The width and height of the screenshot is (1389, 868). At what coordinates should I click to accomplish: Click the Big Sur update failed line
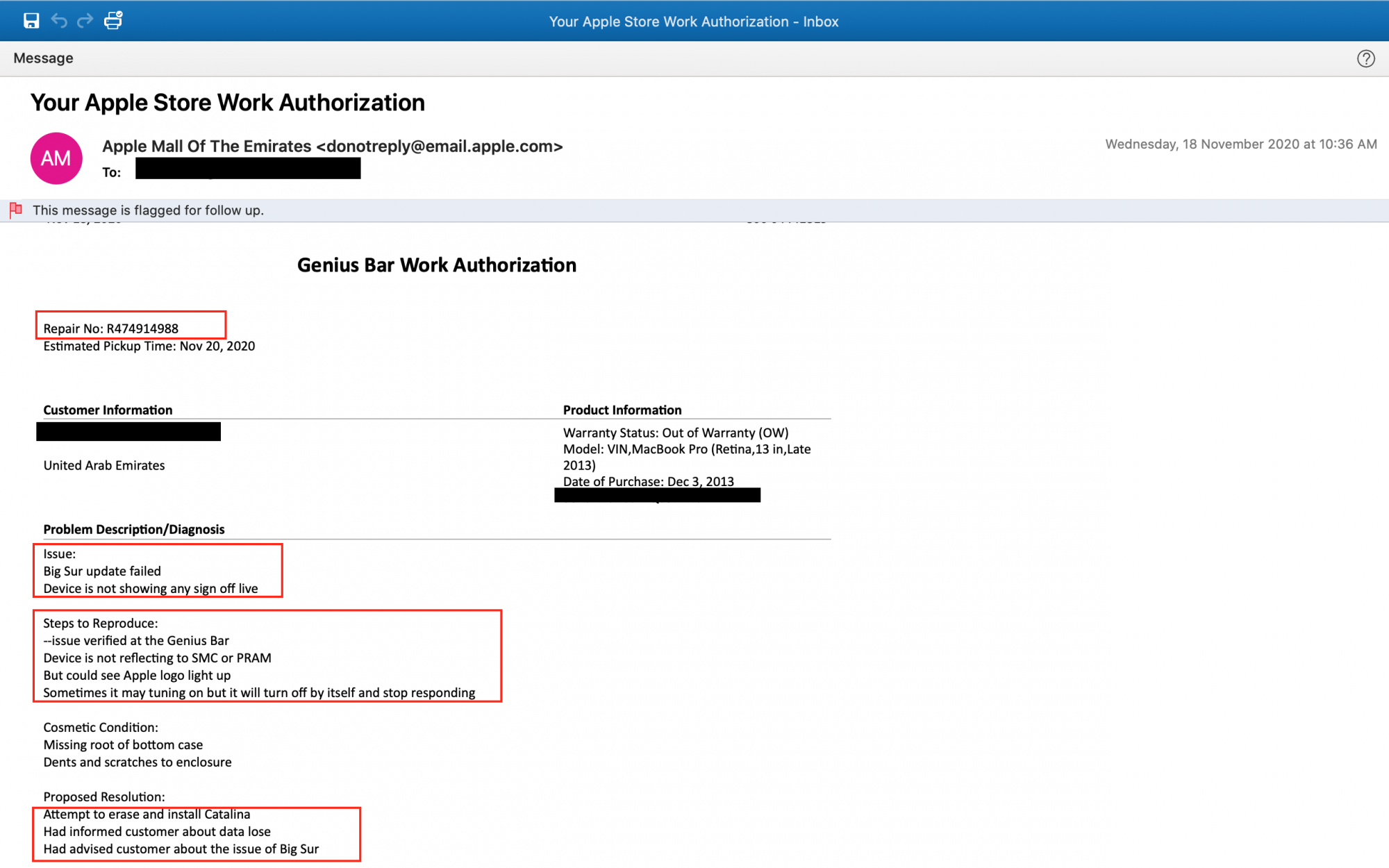click(x=102, y=571)
